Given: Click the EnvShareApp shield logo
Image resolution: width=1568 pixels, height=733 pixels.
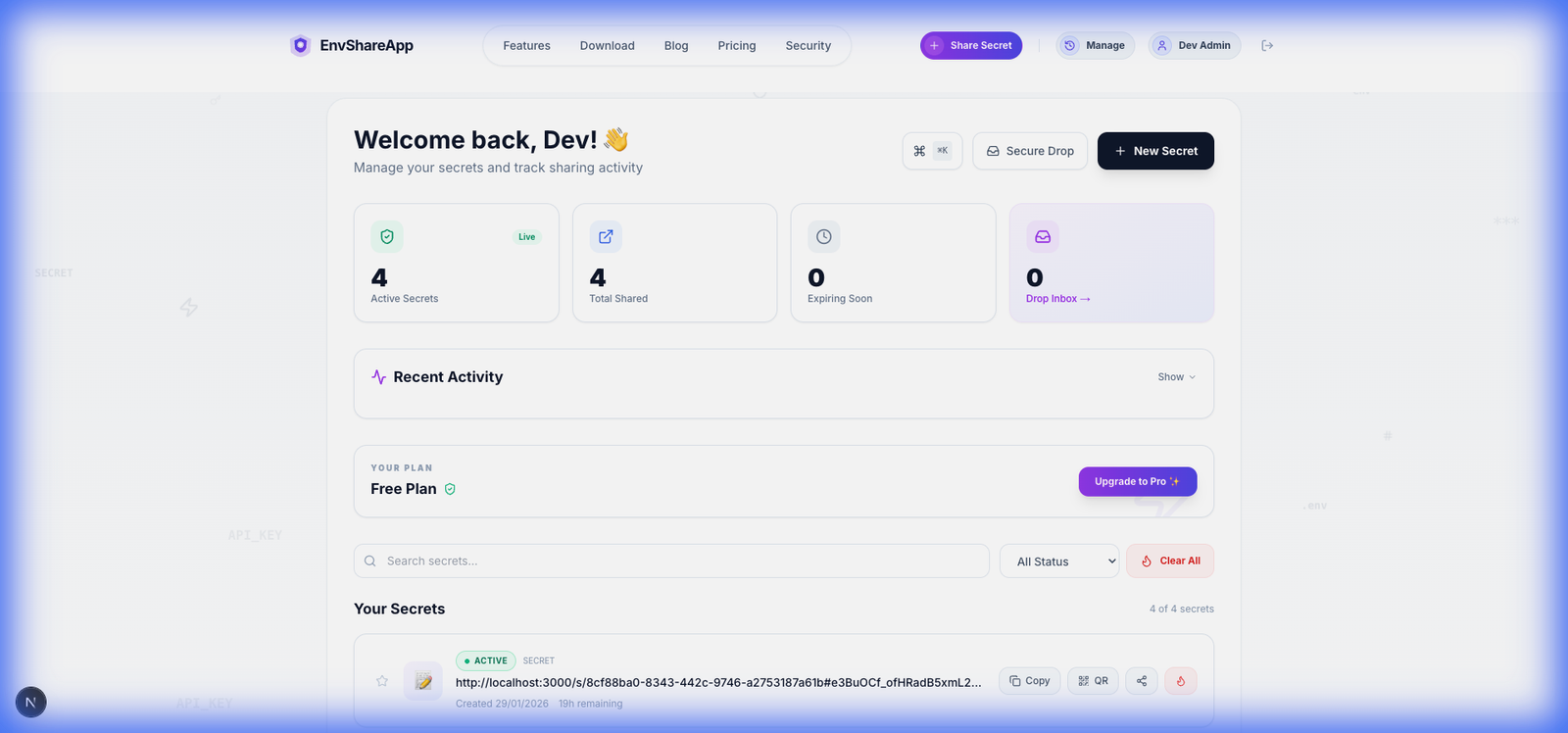Looking at the screenshot, I should click(x=300, y=46).
